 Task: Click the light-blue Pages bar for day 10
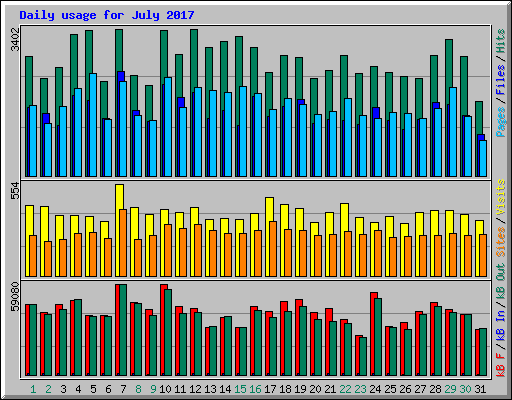pyautogui.click(x=168, y=127)
